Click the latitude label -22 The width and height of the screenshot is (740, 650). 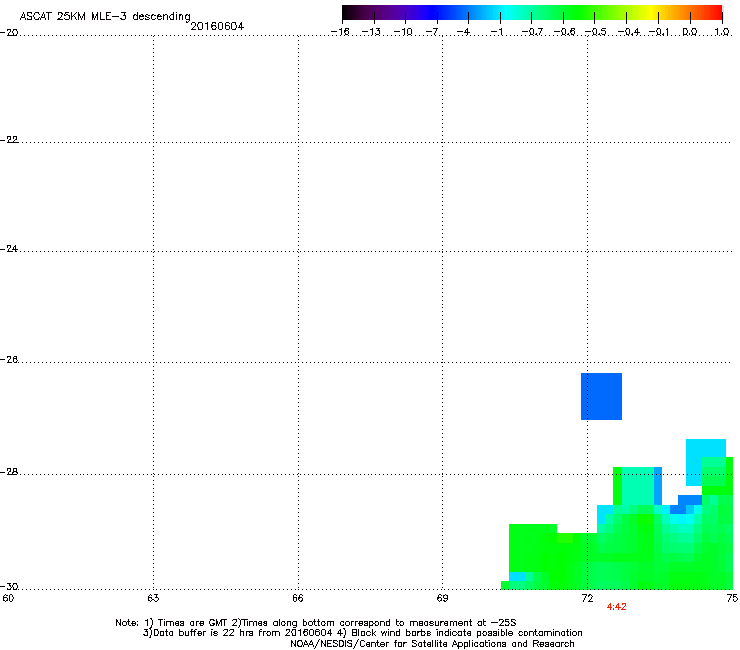point(9,140)
